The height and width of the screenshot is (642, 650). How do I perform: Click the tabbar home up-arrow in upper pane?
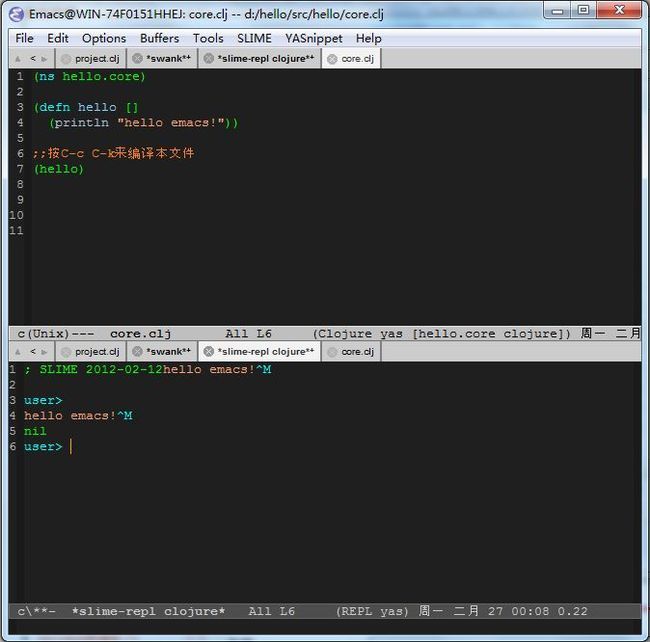click(x=18, y=59)
